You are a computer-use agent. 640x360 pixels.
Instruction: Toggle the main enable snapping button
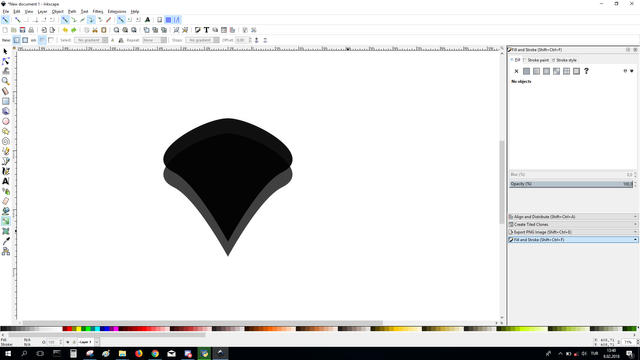[x=5, y=20]
